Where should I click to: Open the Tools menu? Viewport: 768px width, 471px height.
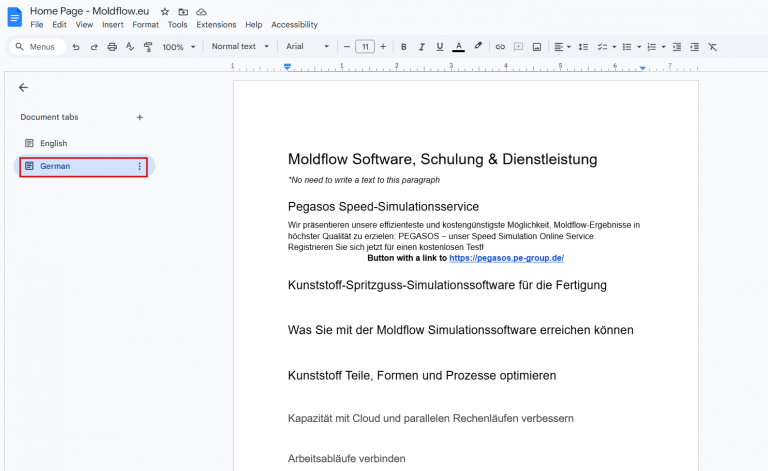click(177, 24)
